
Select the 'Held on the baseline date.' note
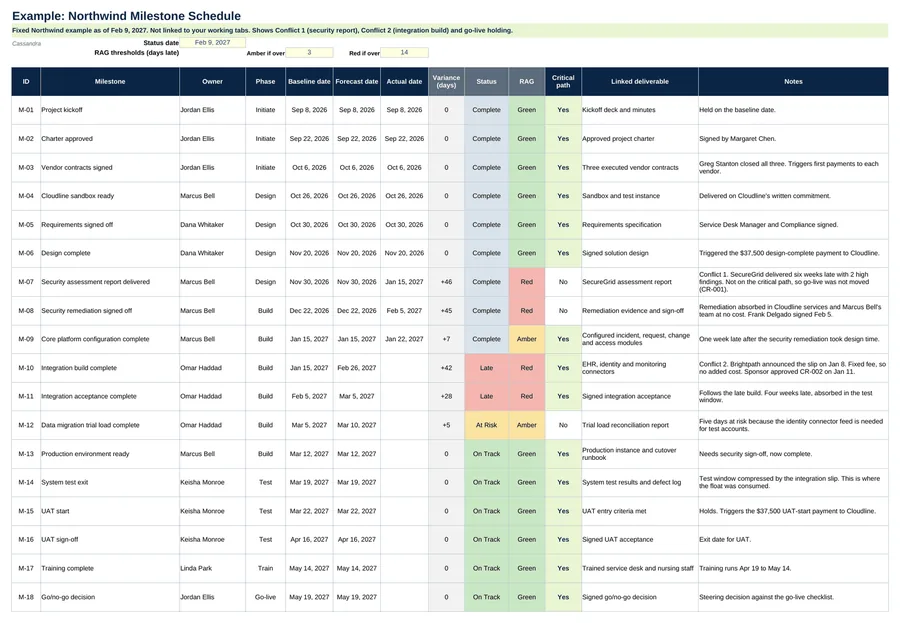793,110
